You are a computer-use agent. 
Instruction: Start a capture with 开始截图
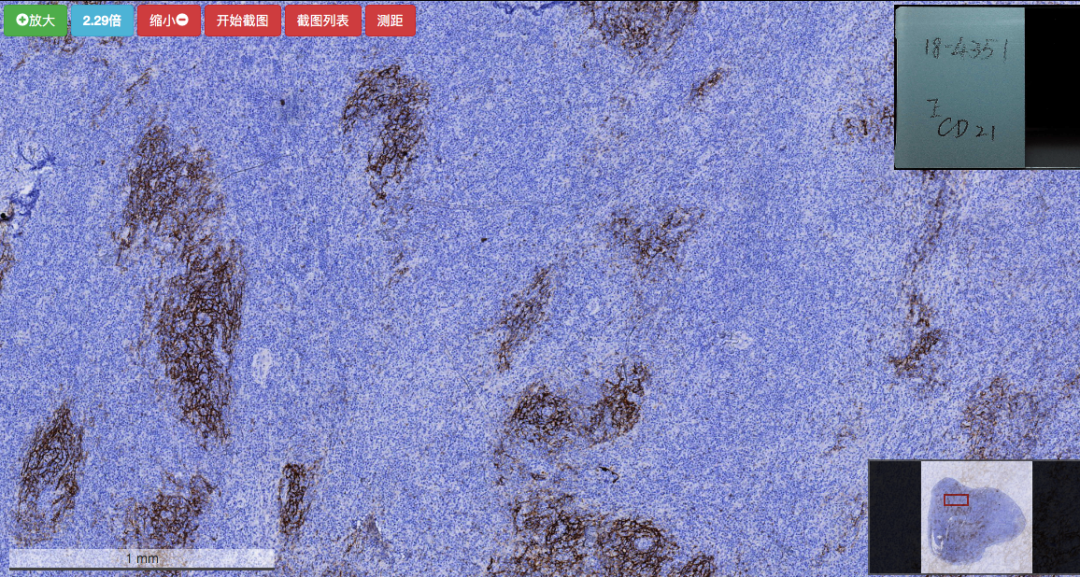(x=242, y=21)
